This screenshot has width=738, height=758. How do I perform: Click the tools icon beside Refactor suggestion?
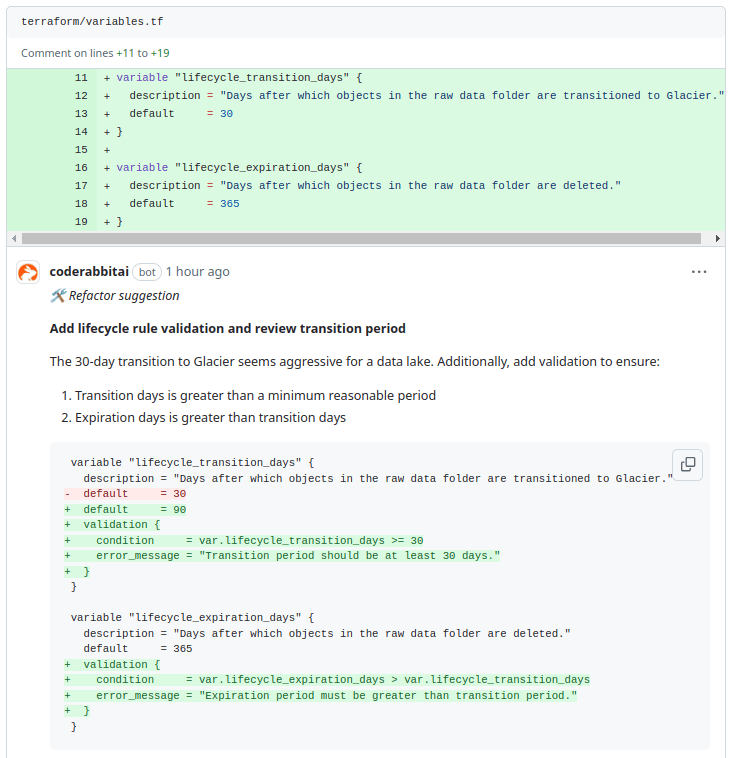coord(58,296)
